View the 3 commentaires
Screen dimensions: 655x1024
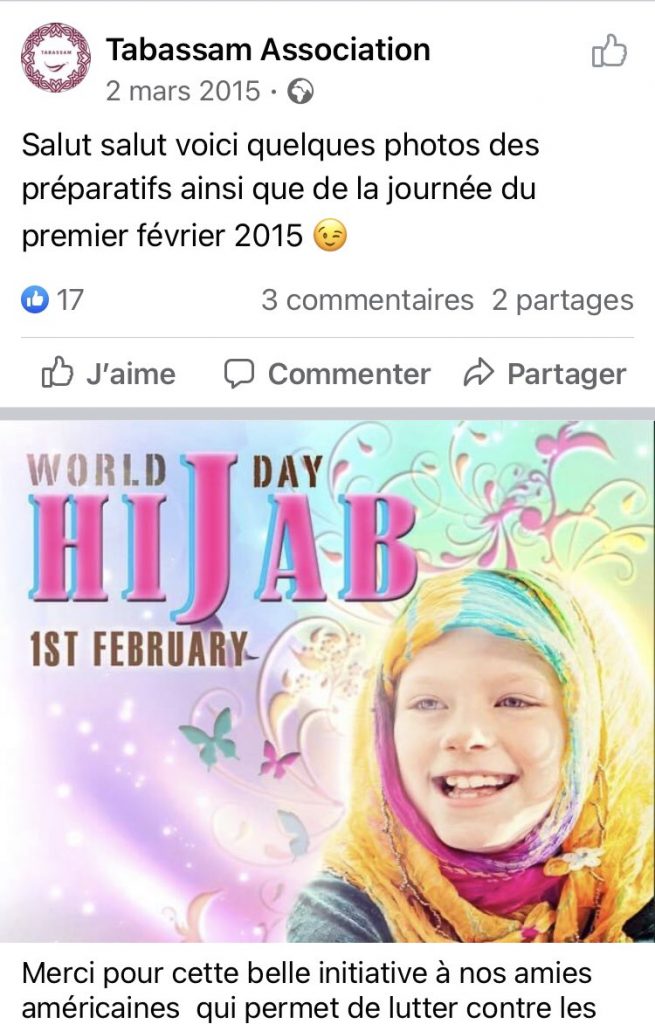367,300
